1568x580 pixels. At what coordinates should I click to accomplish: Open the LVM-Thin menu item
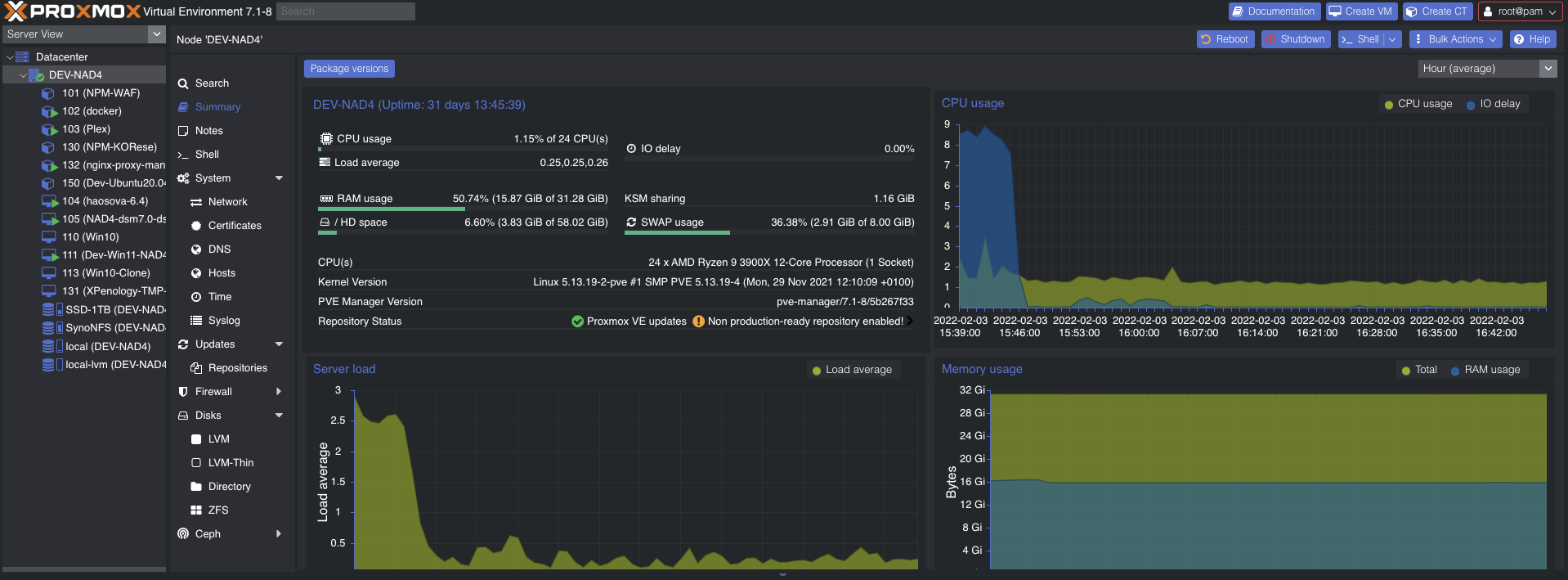[232, 463]
